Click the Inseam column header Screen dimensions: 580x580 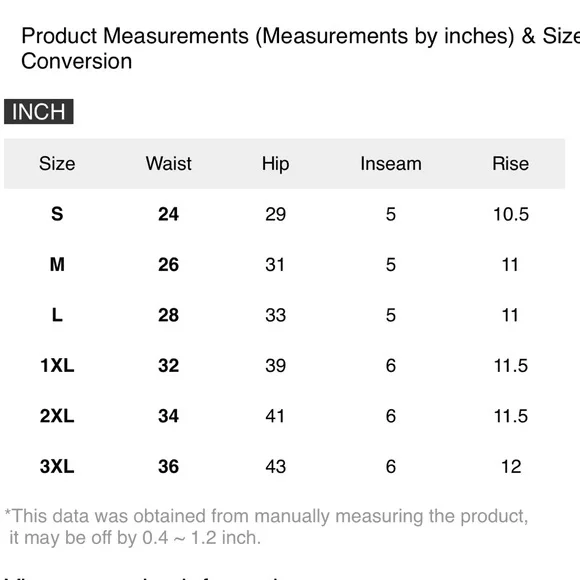tap(391, 163)
